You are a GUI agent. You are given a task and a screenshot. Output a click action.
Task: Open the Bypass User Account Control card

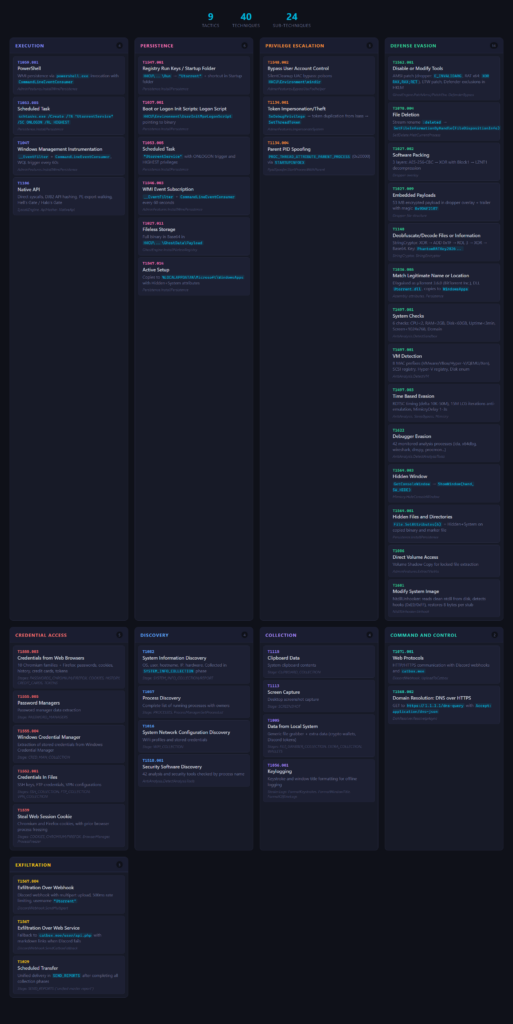(319, 75)
